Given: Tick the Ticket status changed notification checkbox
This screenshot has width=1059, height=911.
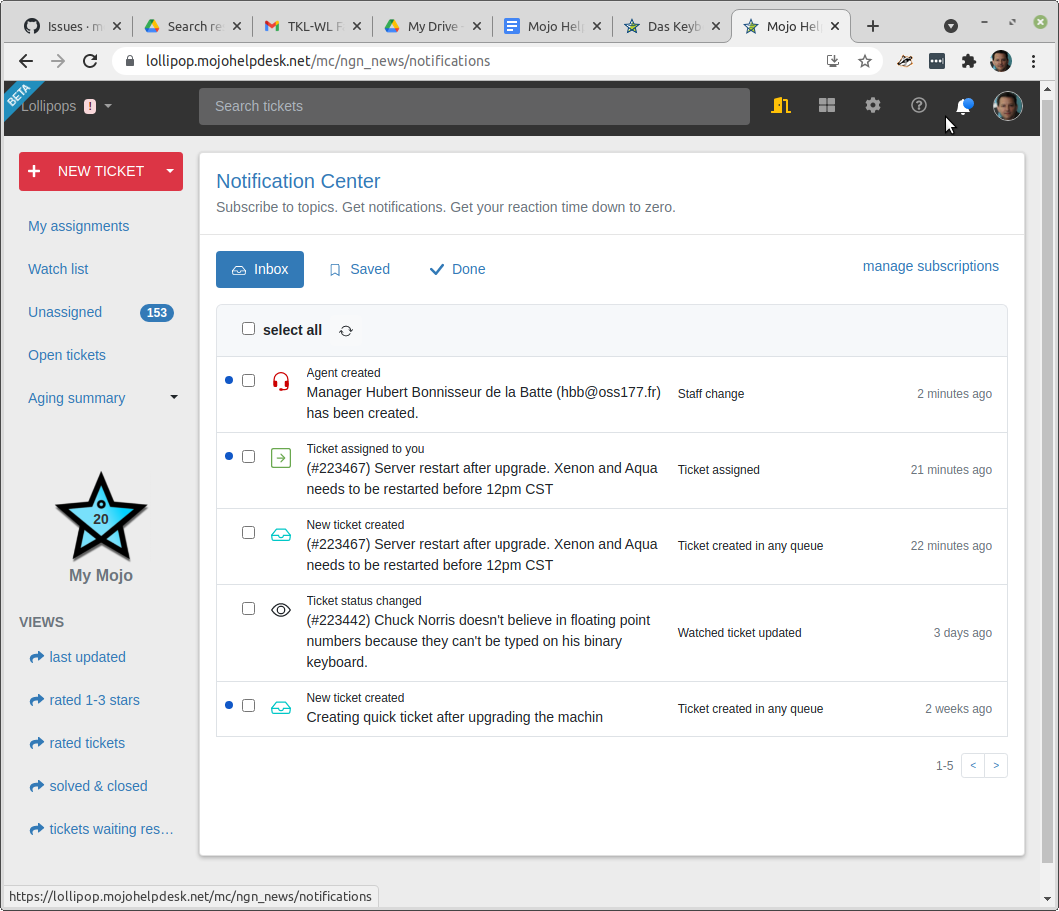Looking at the screenshot, I should (x=249, y=609).
